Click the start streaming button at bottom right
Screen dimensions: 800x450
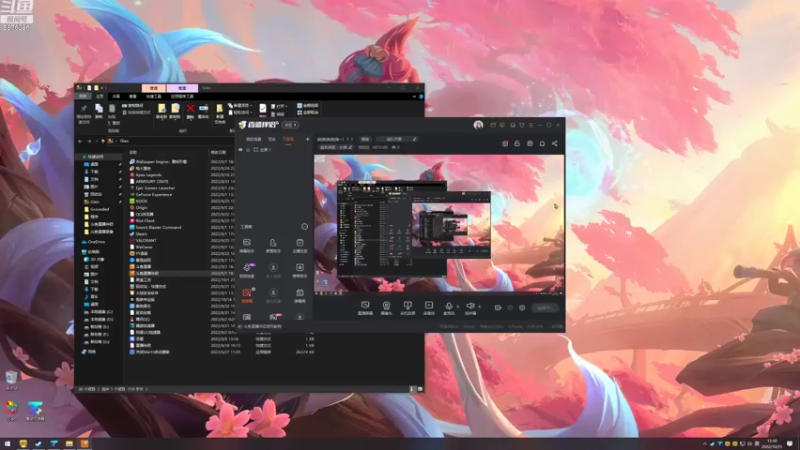[544, 308]
